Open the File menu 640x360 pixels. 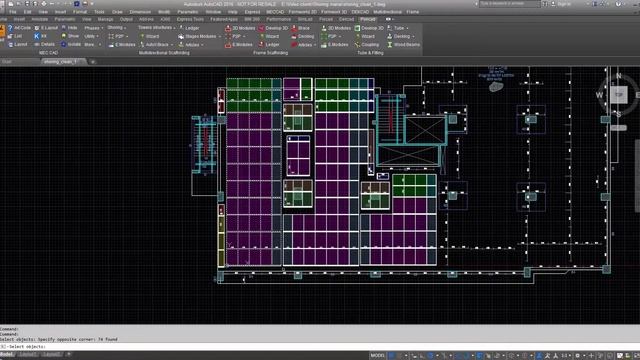13,12
